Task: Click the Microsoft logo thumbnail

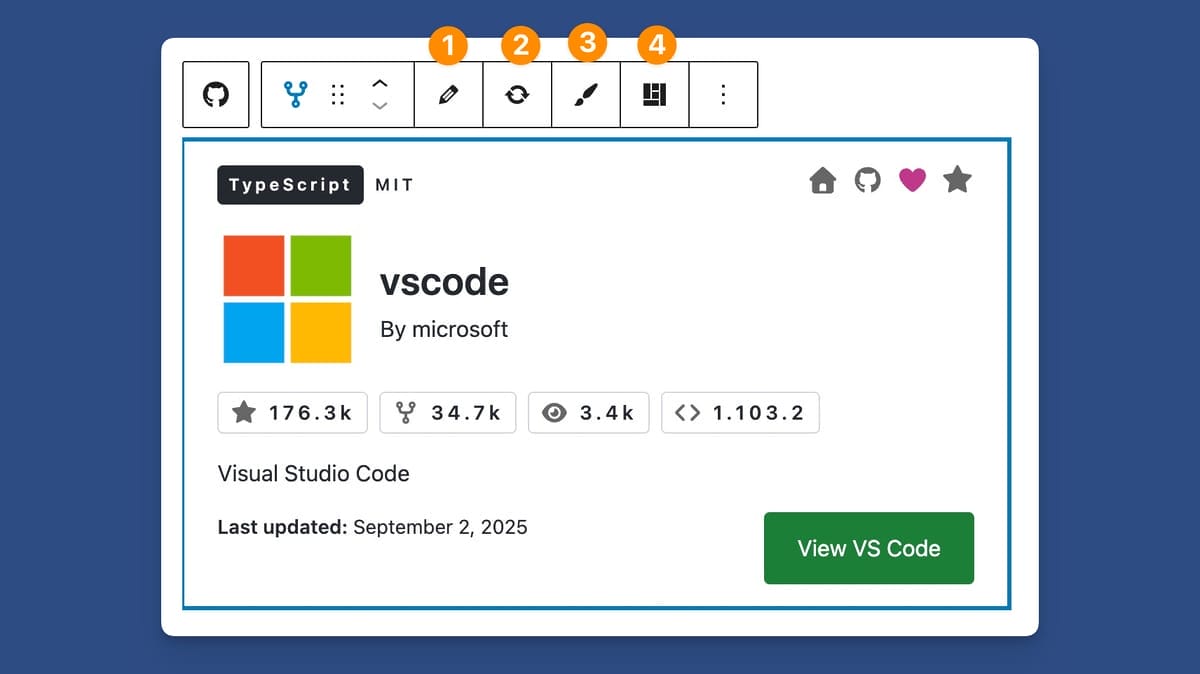Action: point(287,299)
